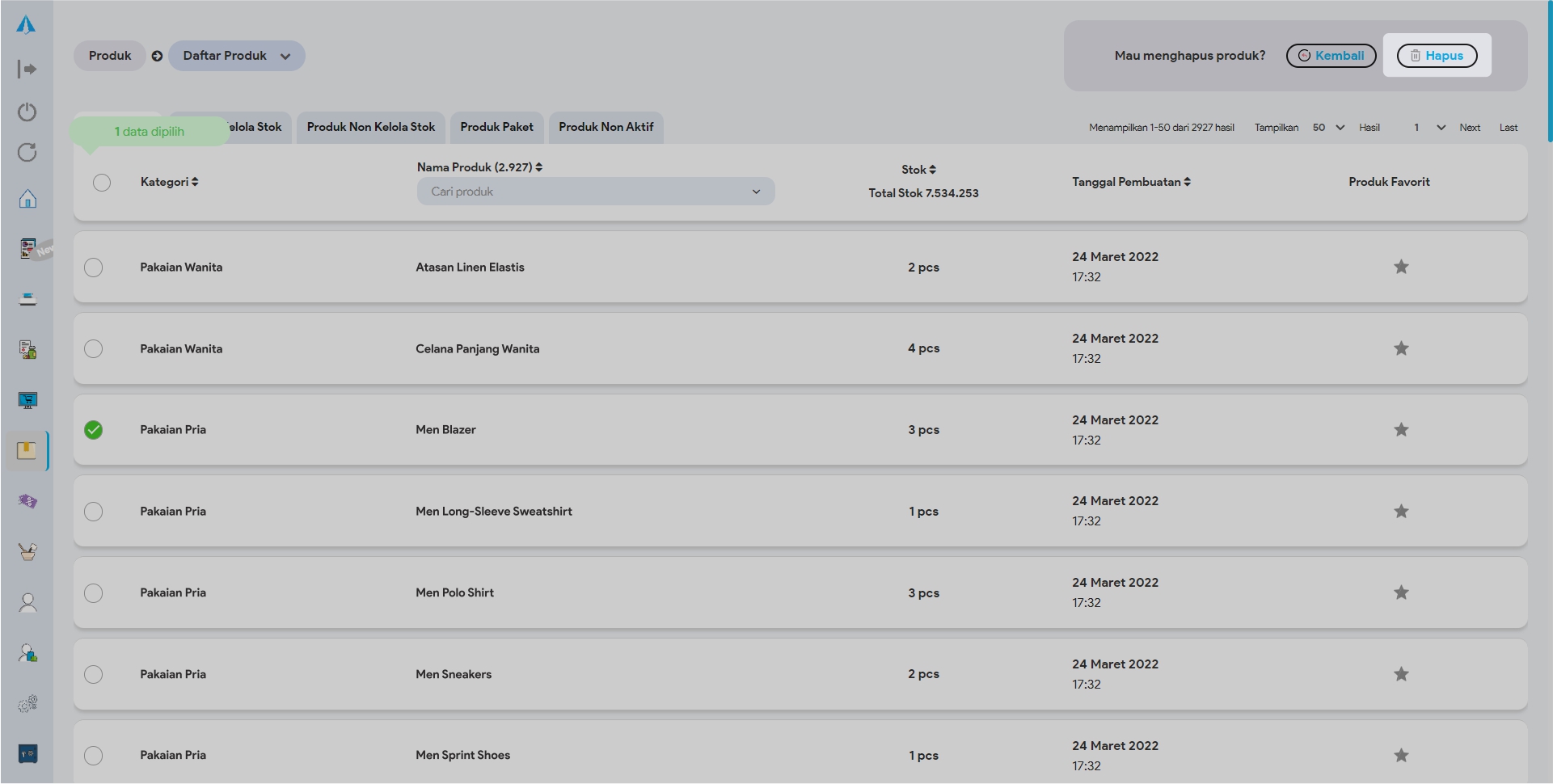Open the Hasil page number dropdown

(1429, 128)
